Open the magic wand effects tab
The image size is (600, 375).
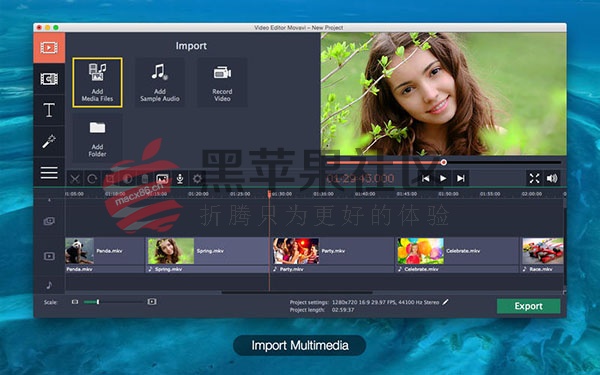pyautogui.click(x=49, y=141)
